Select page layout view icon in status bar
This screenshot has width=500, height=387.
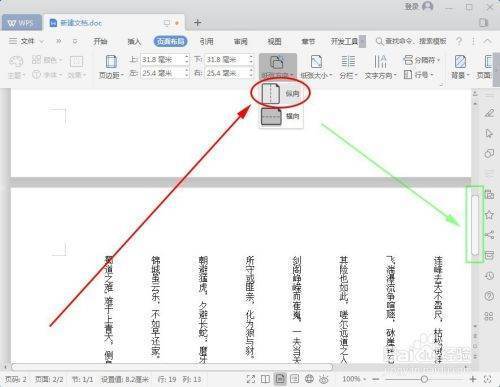[280, 379]
